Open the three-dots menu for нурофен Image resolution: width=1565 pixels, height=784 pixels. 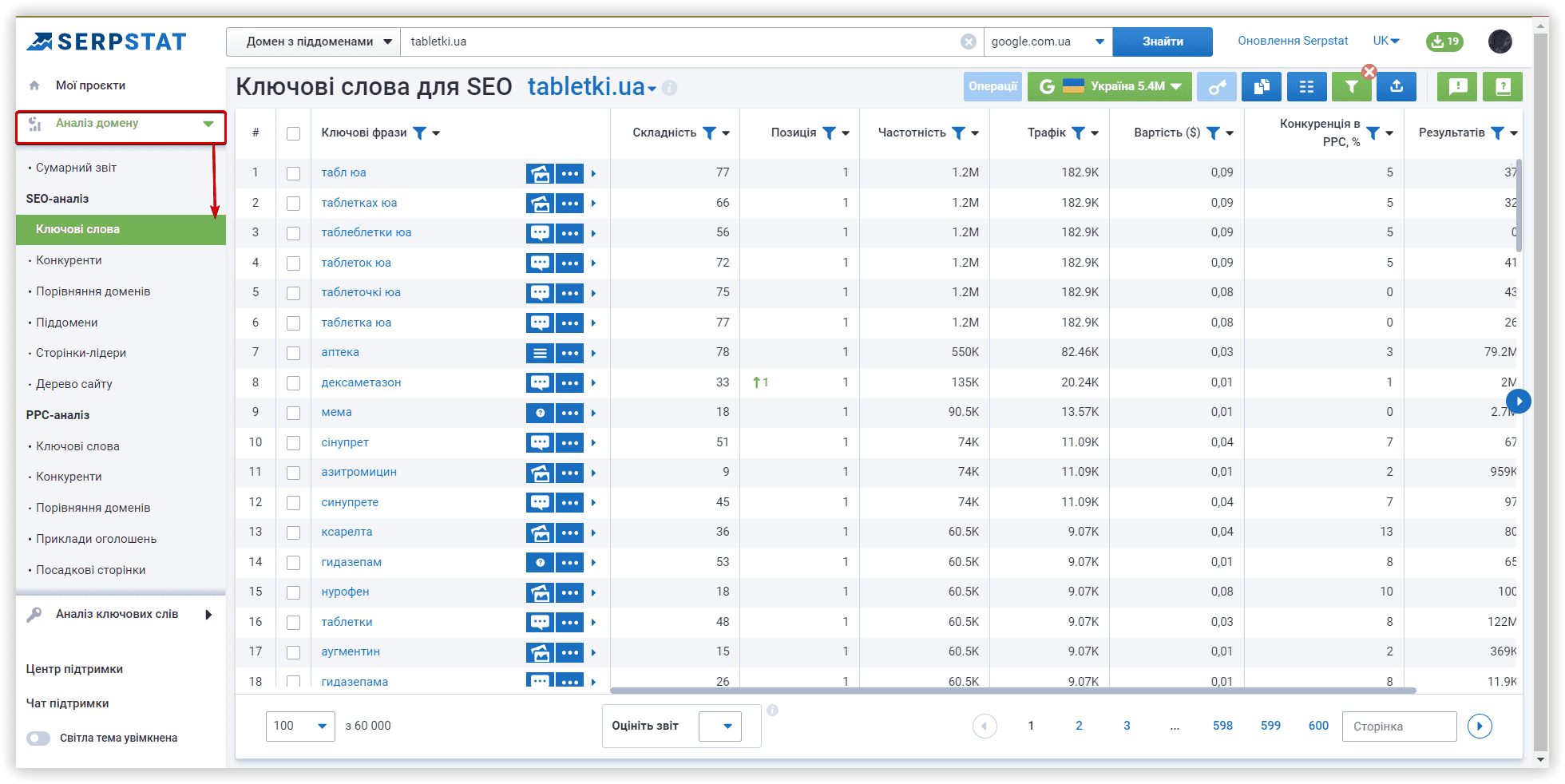(x=570, y=592)
